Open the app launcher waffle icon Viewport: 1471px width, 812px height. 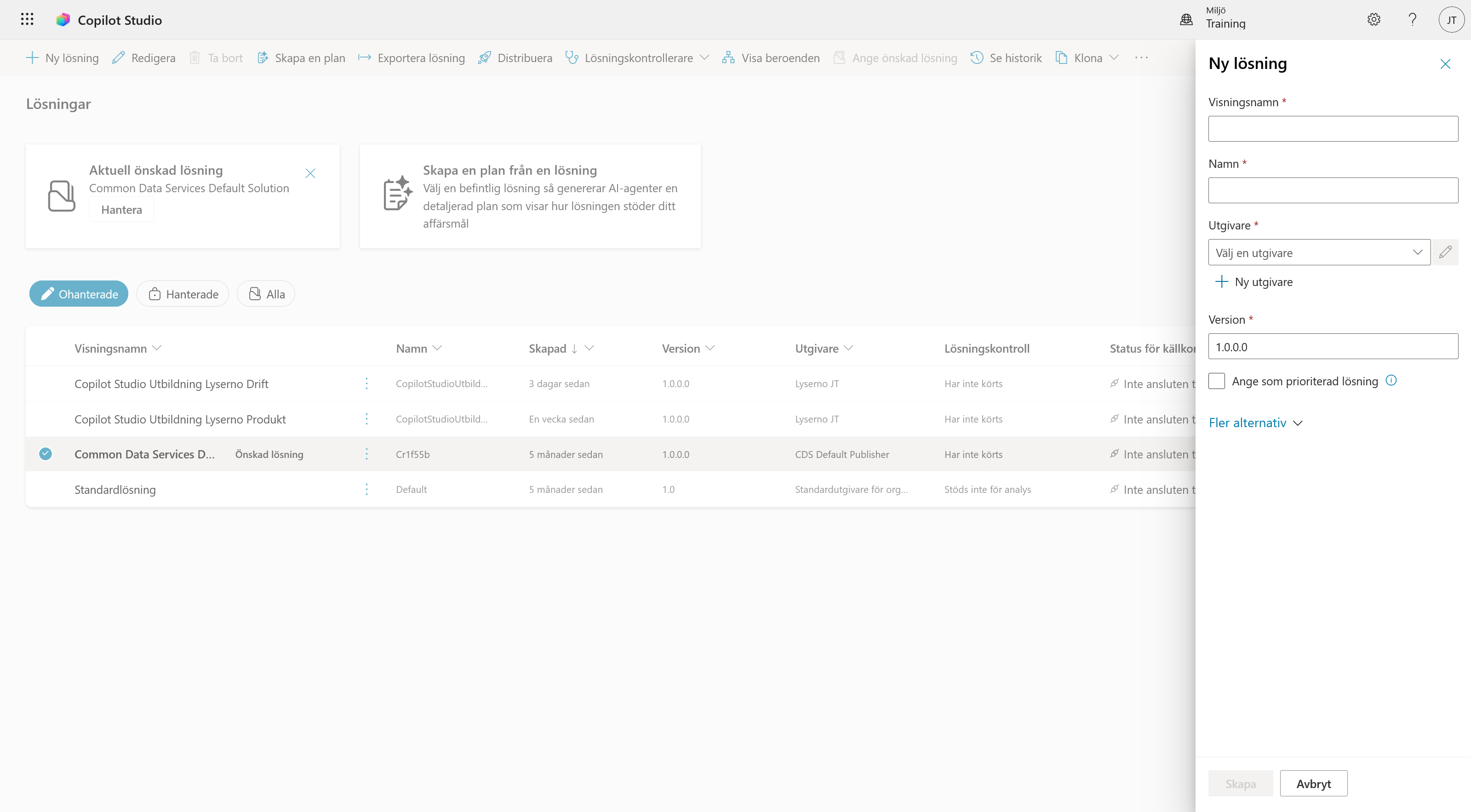click(x=27, y=19)
